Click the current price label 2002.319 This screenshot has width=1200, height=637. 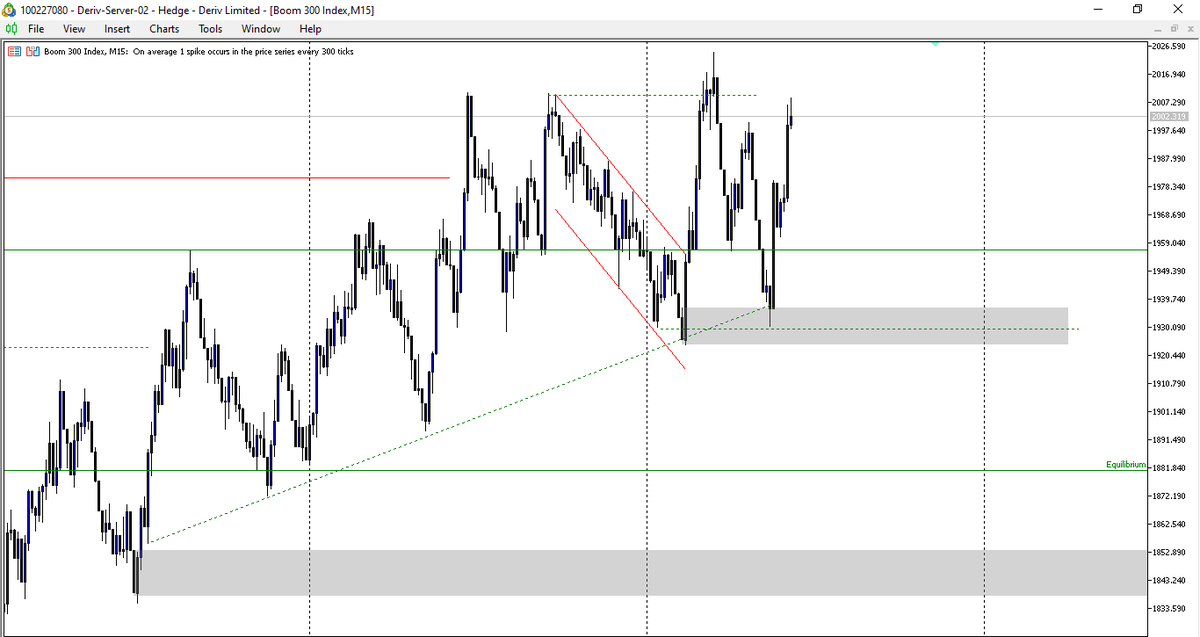pyautogui.click(x=1170, y=117)
